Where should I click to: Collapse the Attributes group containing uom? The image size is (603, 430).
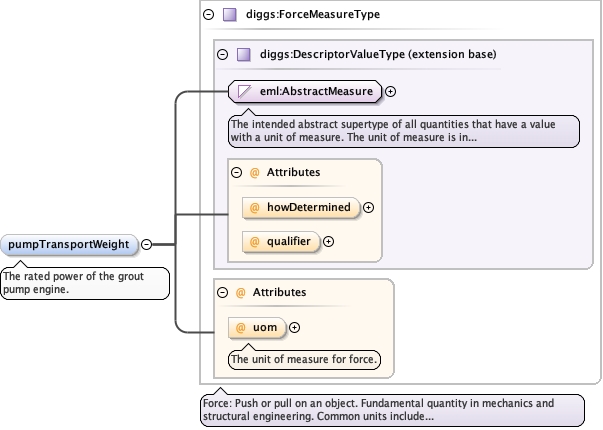(222, 292)
